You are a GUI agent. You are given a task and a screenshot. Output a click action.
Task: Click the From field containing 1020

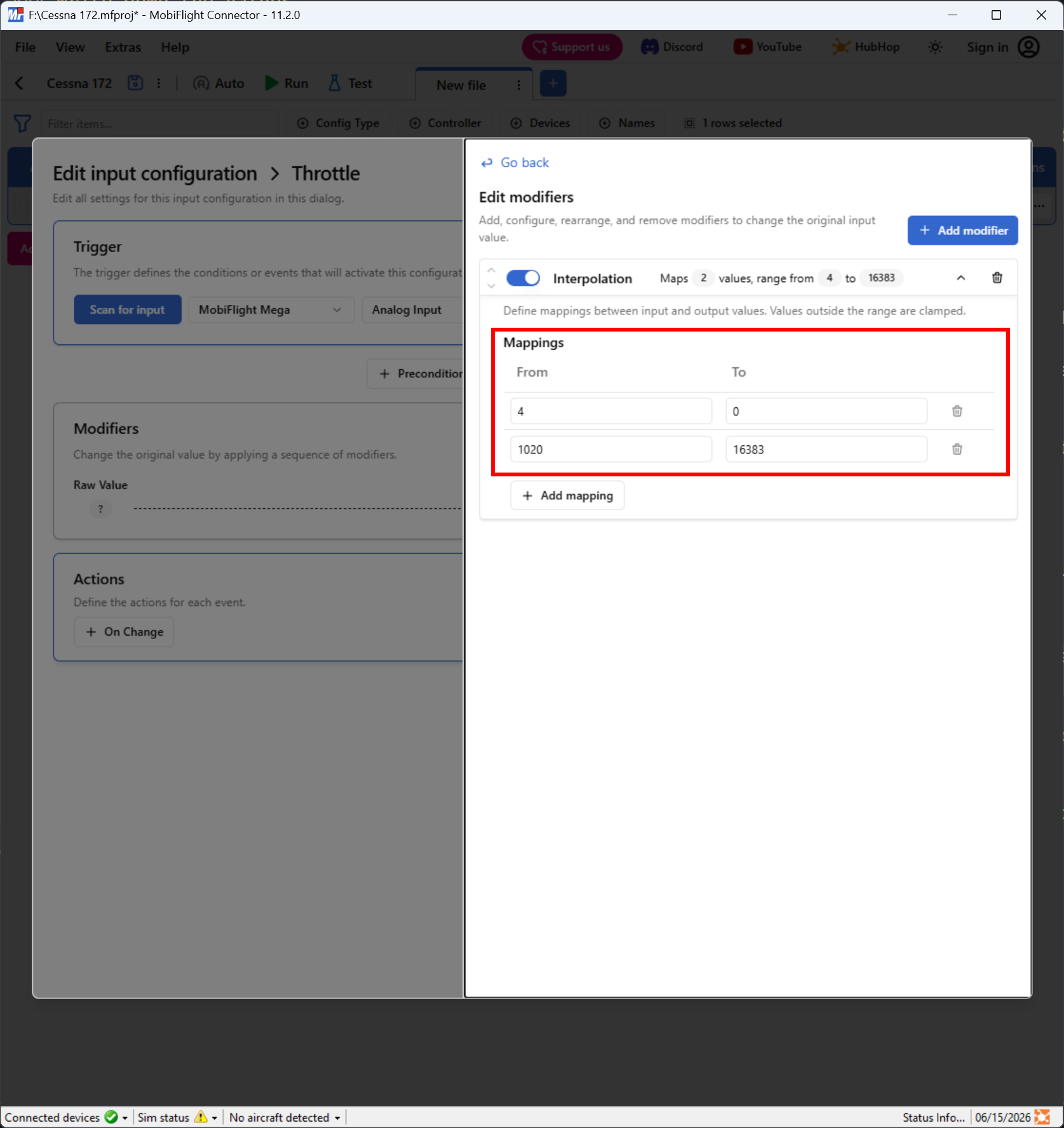(611, 450)
